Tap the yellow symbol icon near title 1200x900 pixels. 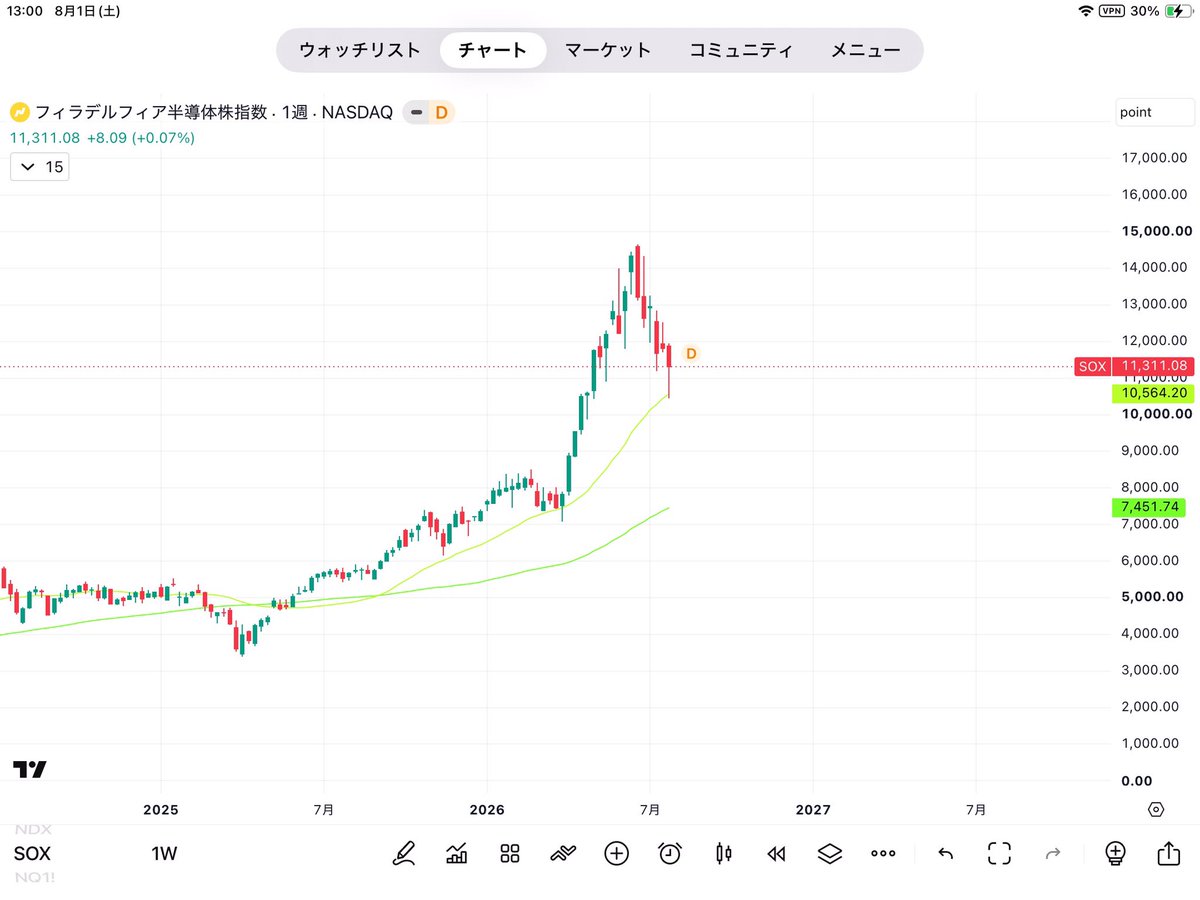pos(19,112)
